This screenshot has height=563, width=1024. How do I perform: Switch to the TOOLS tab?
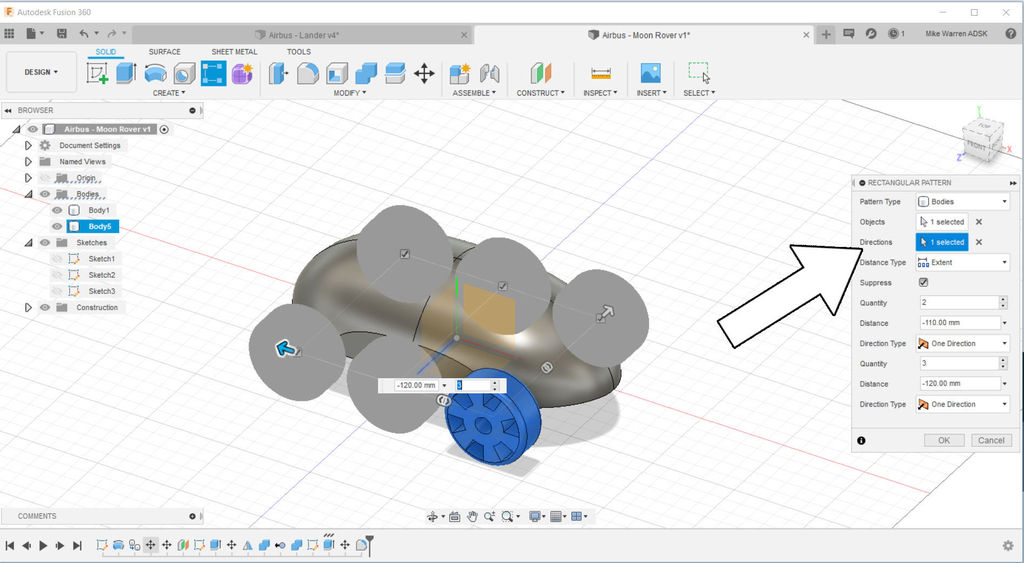click(x=298, y=52)
